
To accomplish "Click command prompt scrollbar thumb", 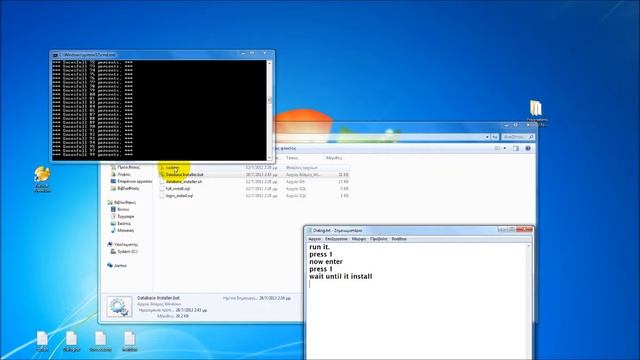I will tap(269, 100).
